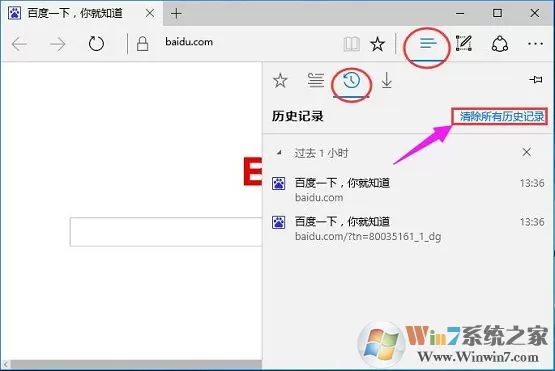Delete the 过去 1 小时 history group

[x=526, y=152]
